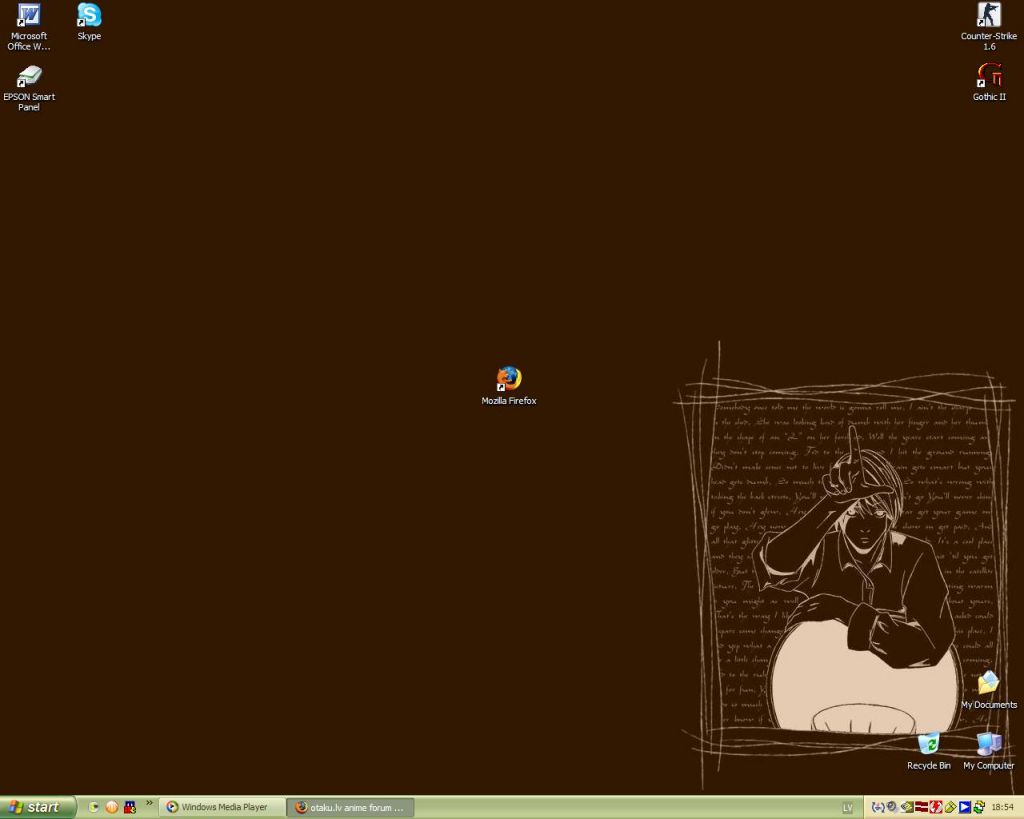The width and height of the screenshot is (1024, 819).
Task: Open the LV language bar indicator
Action: [x=848, y=808]
